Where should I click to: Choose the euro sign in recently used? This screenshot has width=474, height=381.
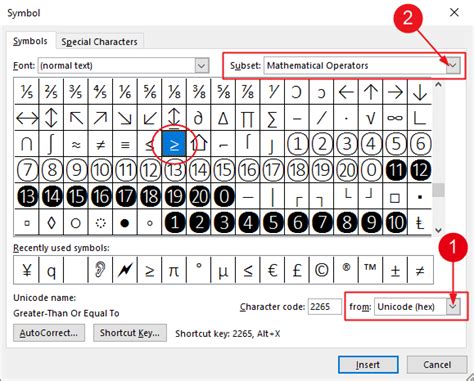pyautogui.click(x=272, y=270)
